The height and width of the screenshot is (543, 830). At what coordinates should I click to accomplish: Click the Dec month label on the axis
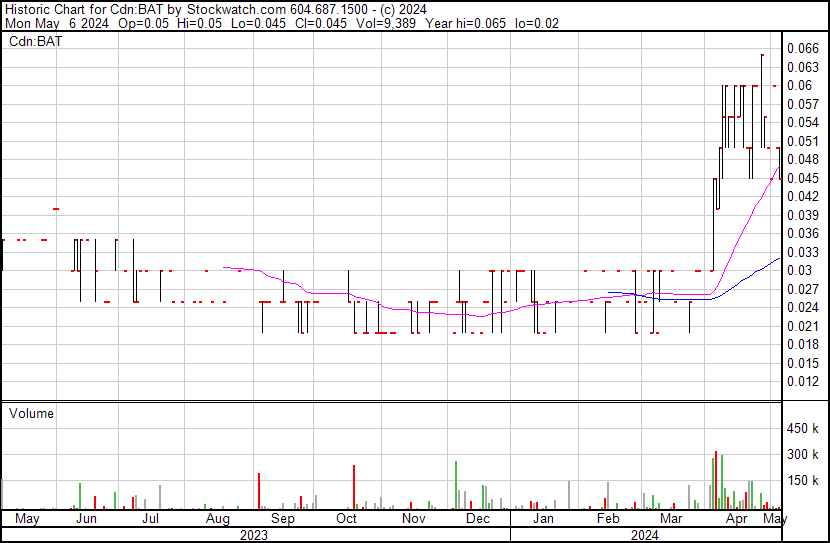coord(478,520)
